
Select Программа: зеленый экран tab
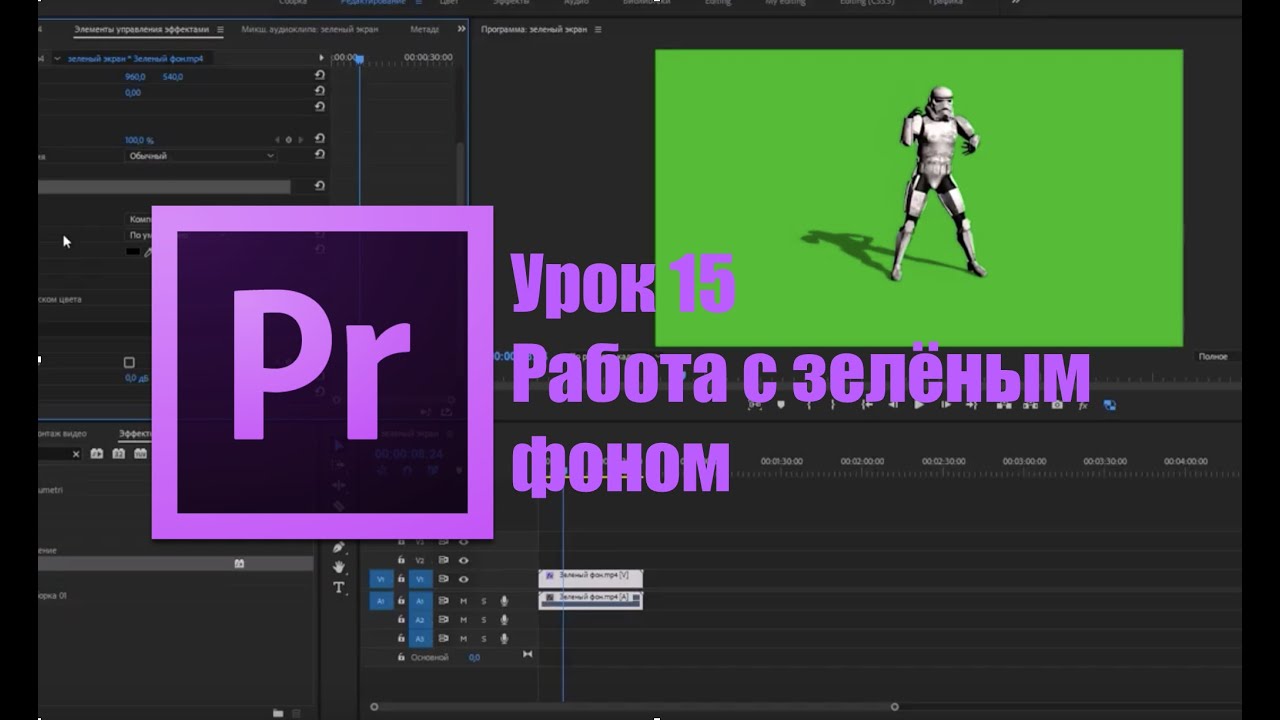[533, 29]
